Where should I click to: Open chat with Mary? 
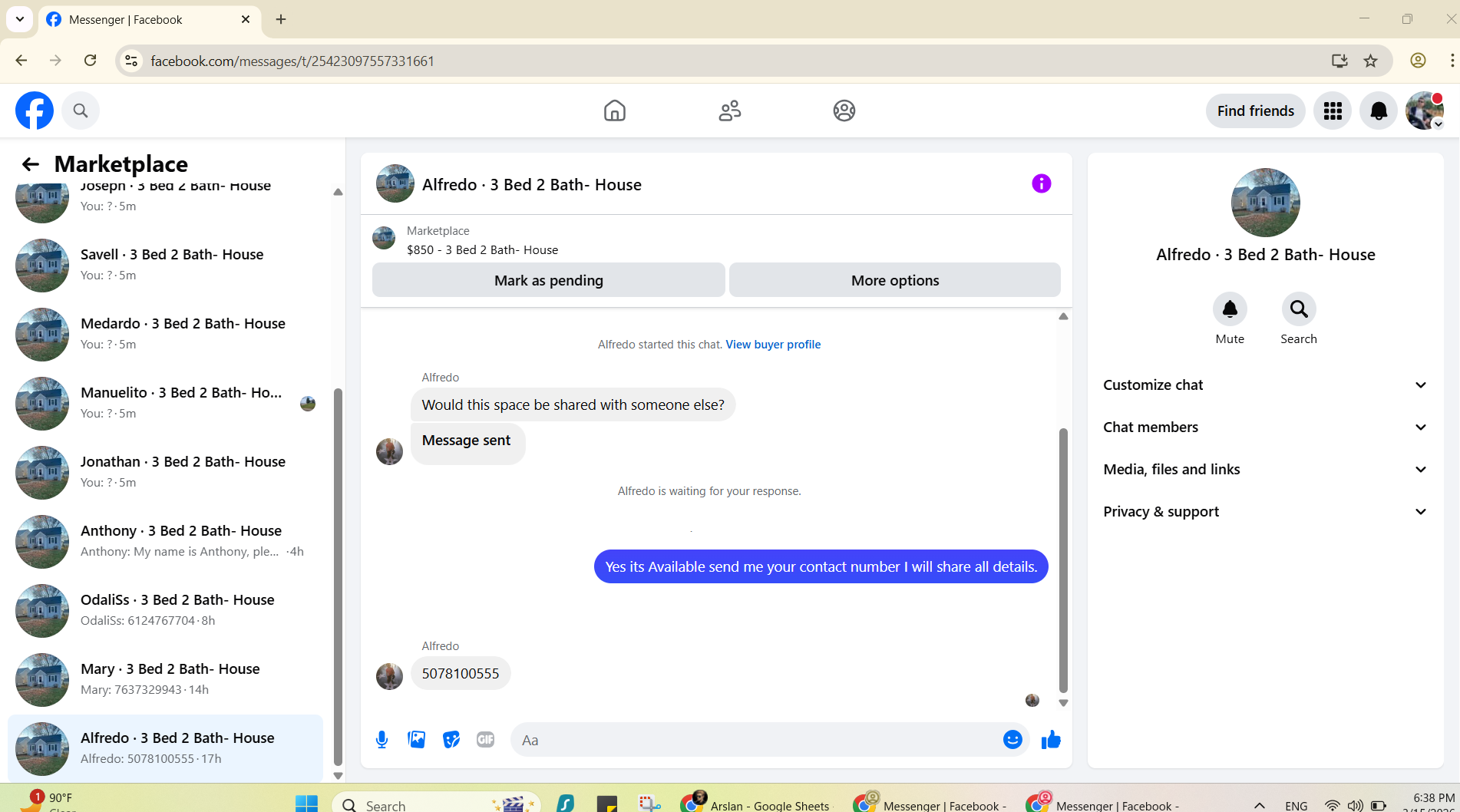coord(165,679)
